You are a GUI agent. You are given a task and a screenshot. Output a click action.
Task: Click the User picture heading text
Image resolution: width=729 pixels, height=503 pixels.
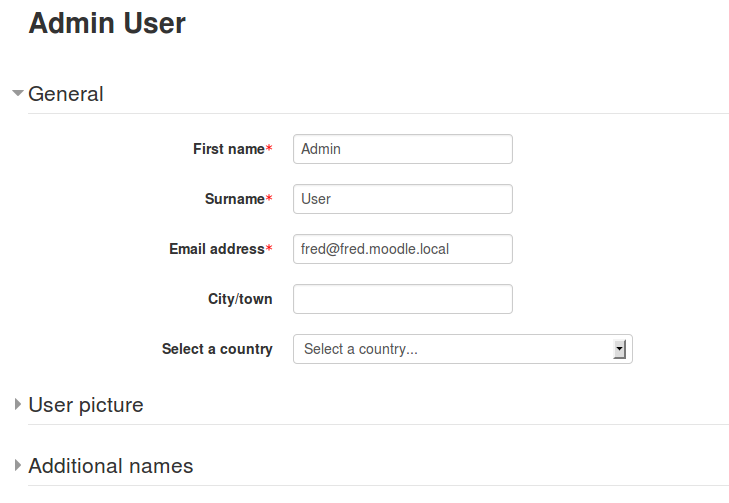(x=86, y=405)
